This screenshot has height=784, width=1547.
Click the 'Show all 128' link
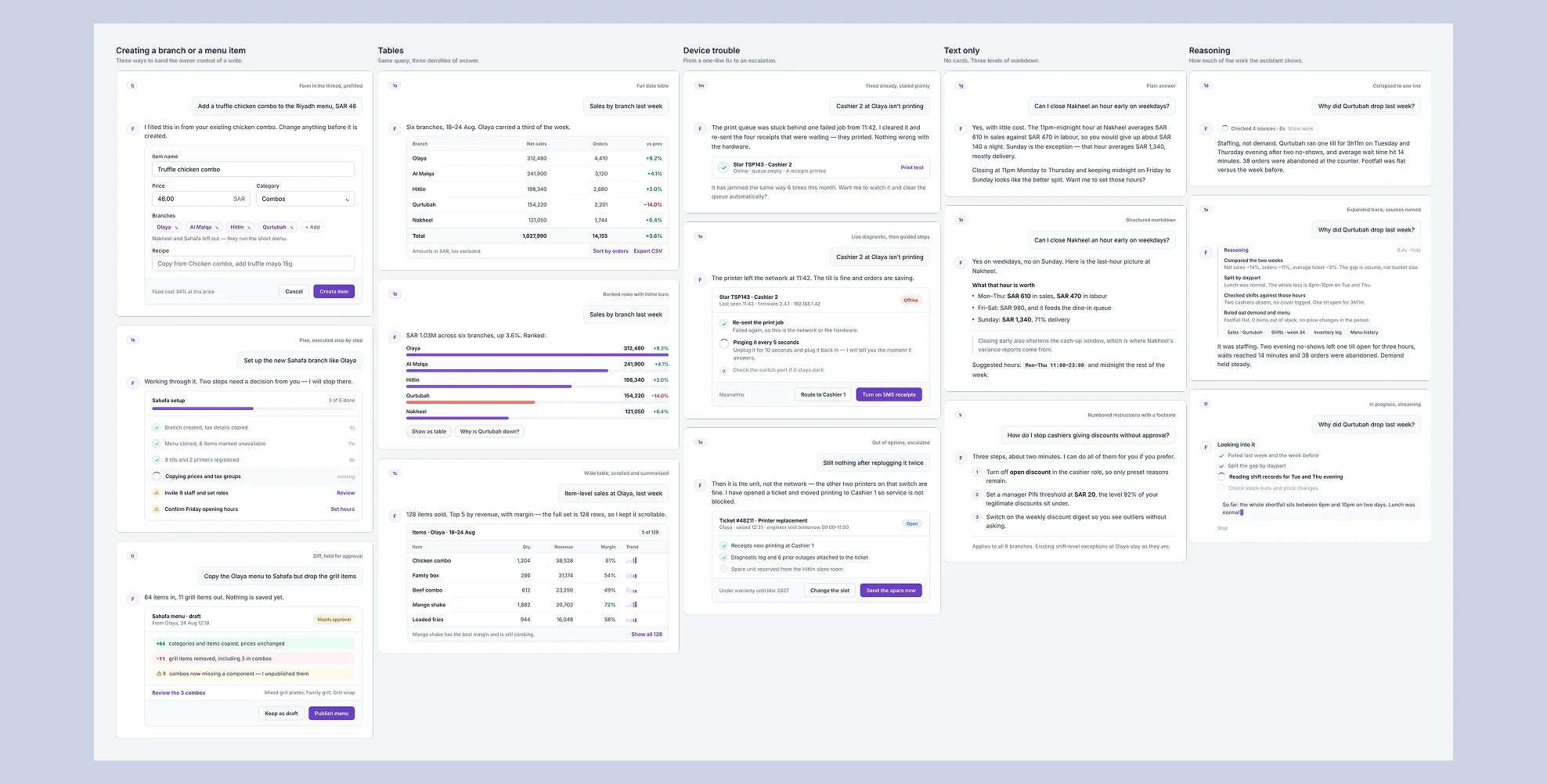click(x=647, y=635)
